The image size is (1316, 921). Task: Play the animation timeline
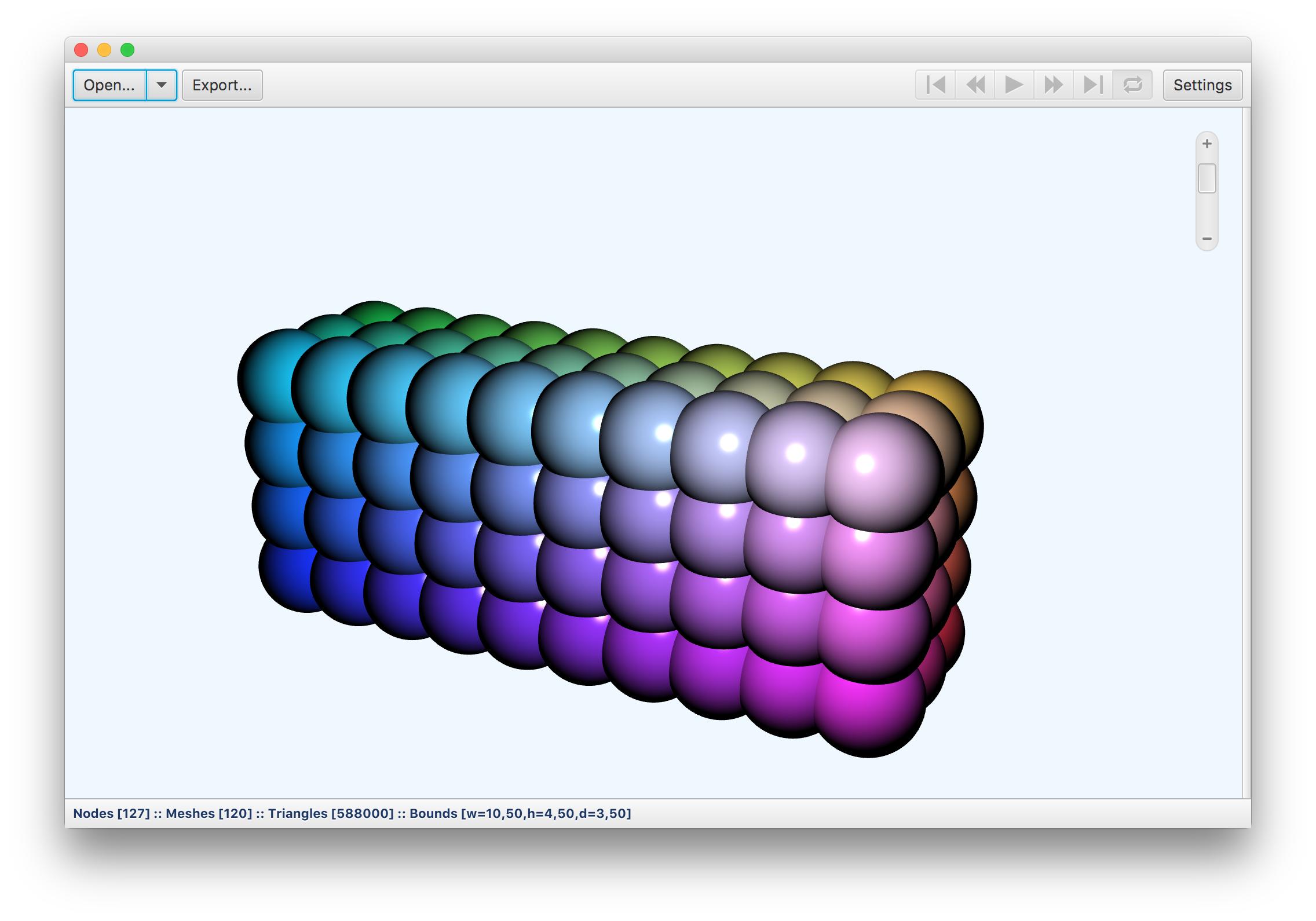click(1014, 85)
